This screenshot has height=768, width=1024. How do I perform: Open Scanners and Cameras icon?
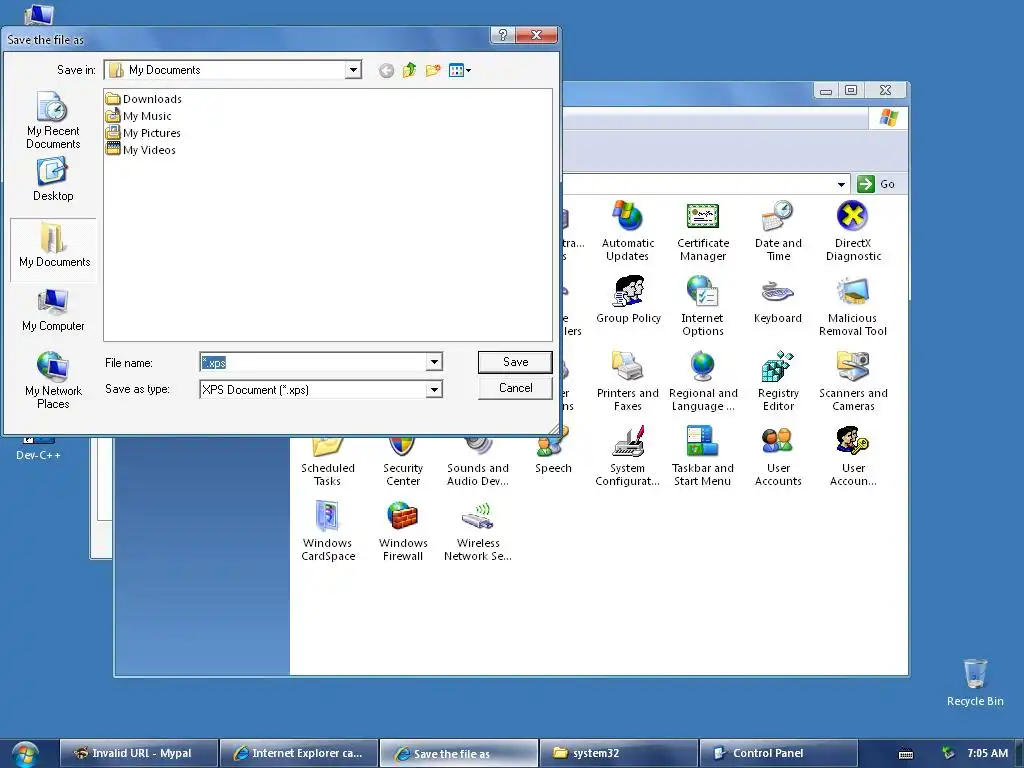853,381
